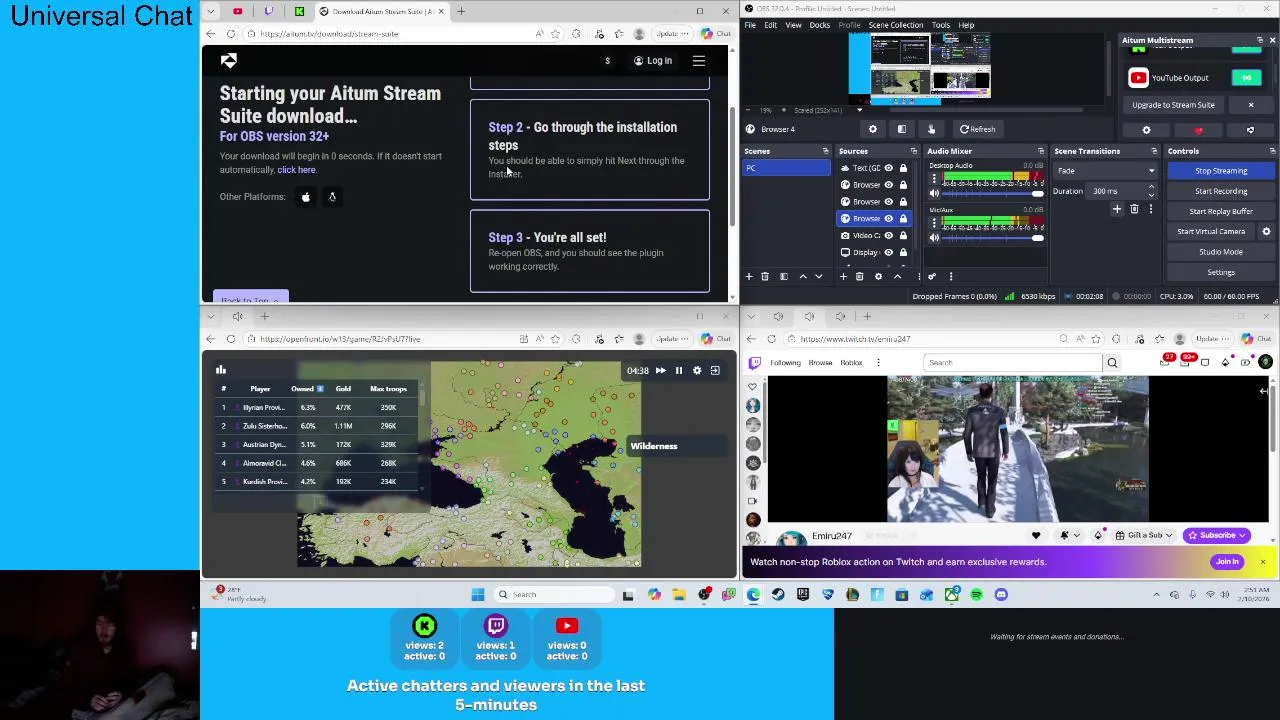Follow Emiru247 with the heart icon
Viewport: 1280px width, 720px height.
coord(1036,536)
